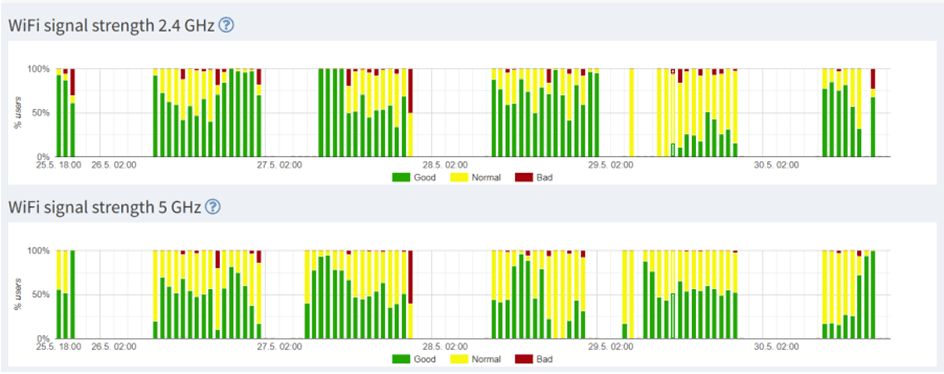
Task: Click the 30.5. 02:00 axis label in 5 GHz chart
Action: pyautogui.click(x=777, y=346)
